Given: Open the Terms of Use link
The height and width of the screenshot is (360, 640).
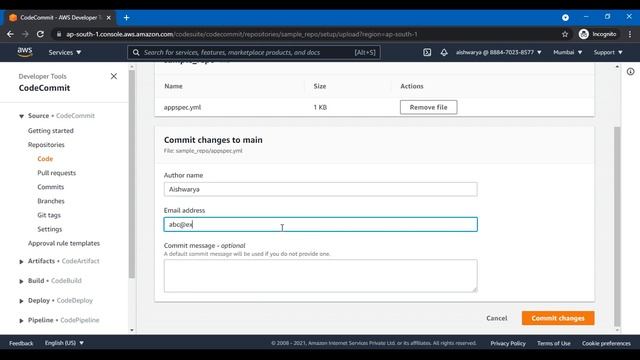Looking at the screenshot, I should pyautogui.click(x=554, y=343).
